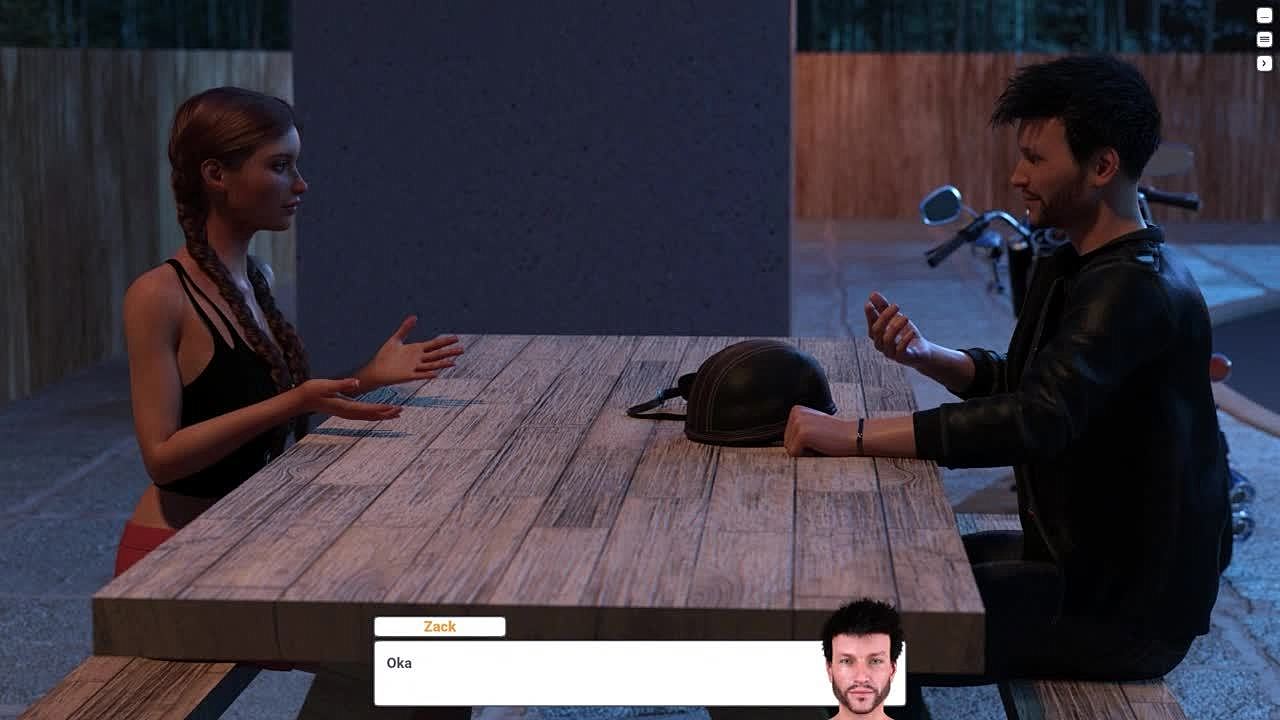Click the right chevron skip icon
Screen dimensions: 1280x720
tap(1264, 63)
